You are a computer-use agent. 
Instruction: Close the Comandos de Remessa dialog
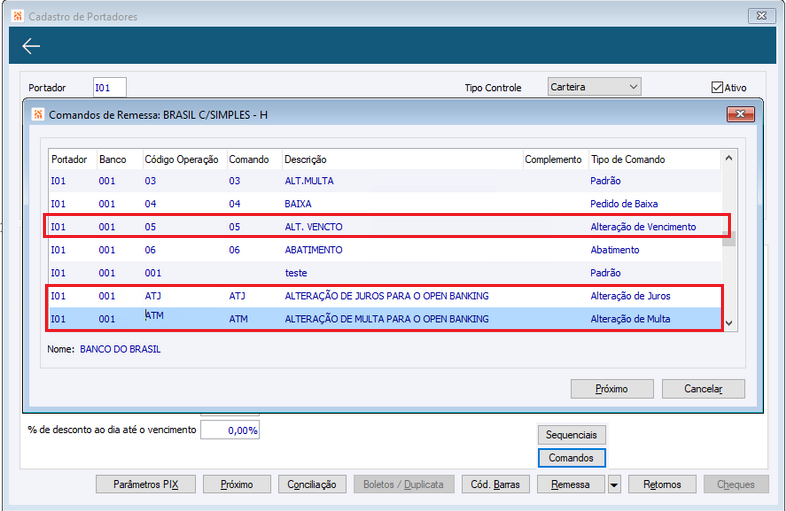click(740, 114)
